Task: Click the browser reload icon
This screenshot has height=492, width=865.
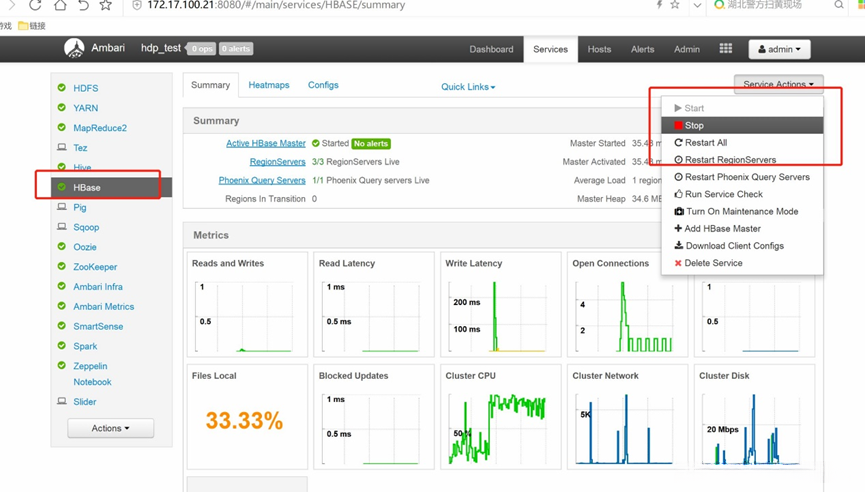Action: pyautogui.click(x=35, y=6)
